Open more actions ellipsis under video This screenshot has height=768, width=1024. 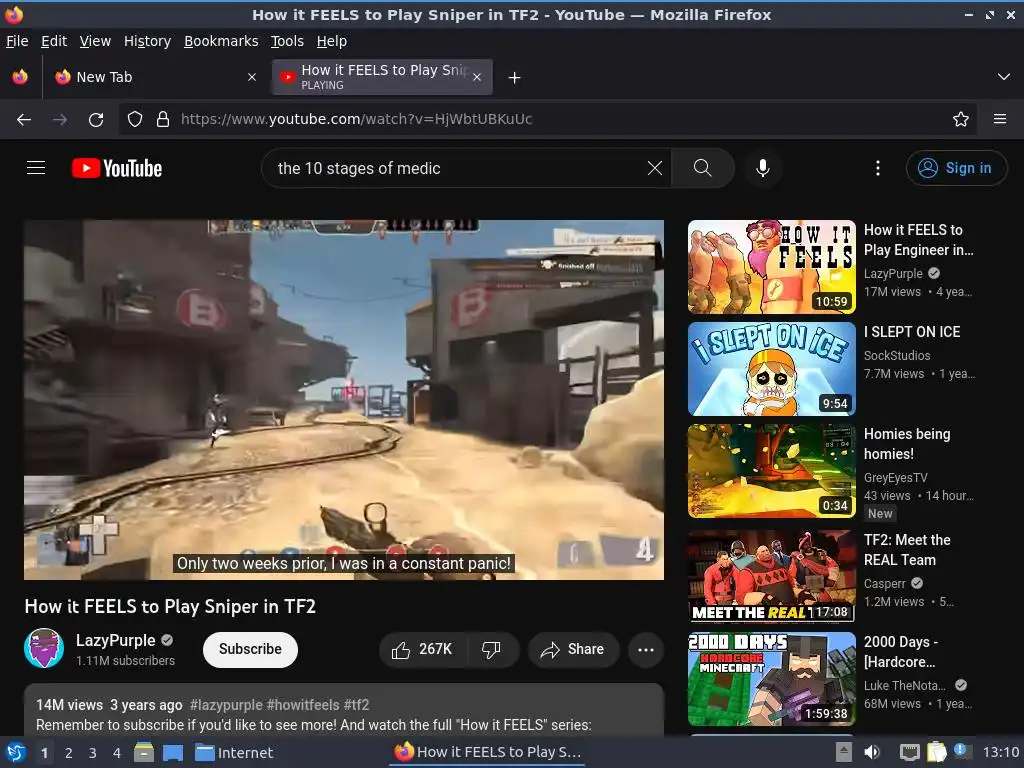pos(646,649)
